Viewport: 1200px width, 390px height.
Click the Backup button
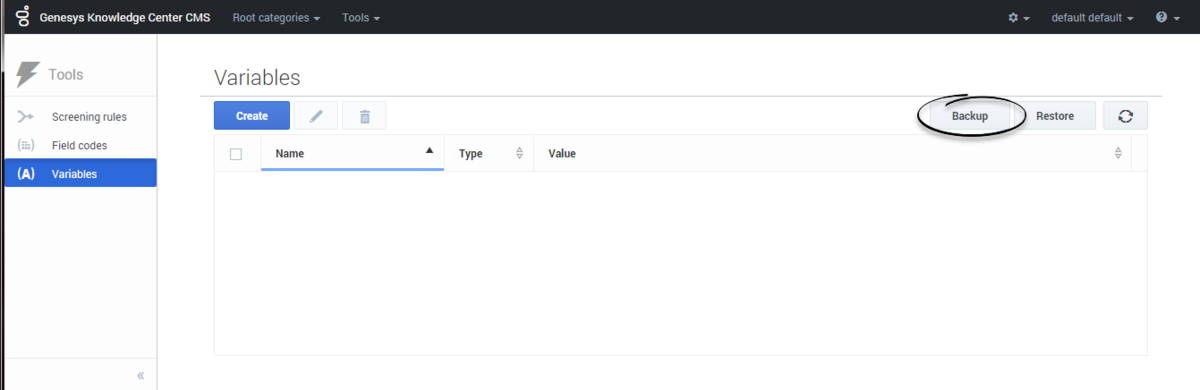pos(970,116)
